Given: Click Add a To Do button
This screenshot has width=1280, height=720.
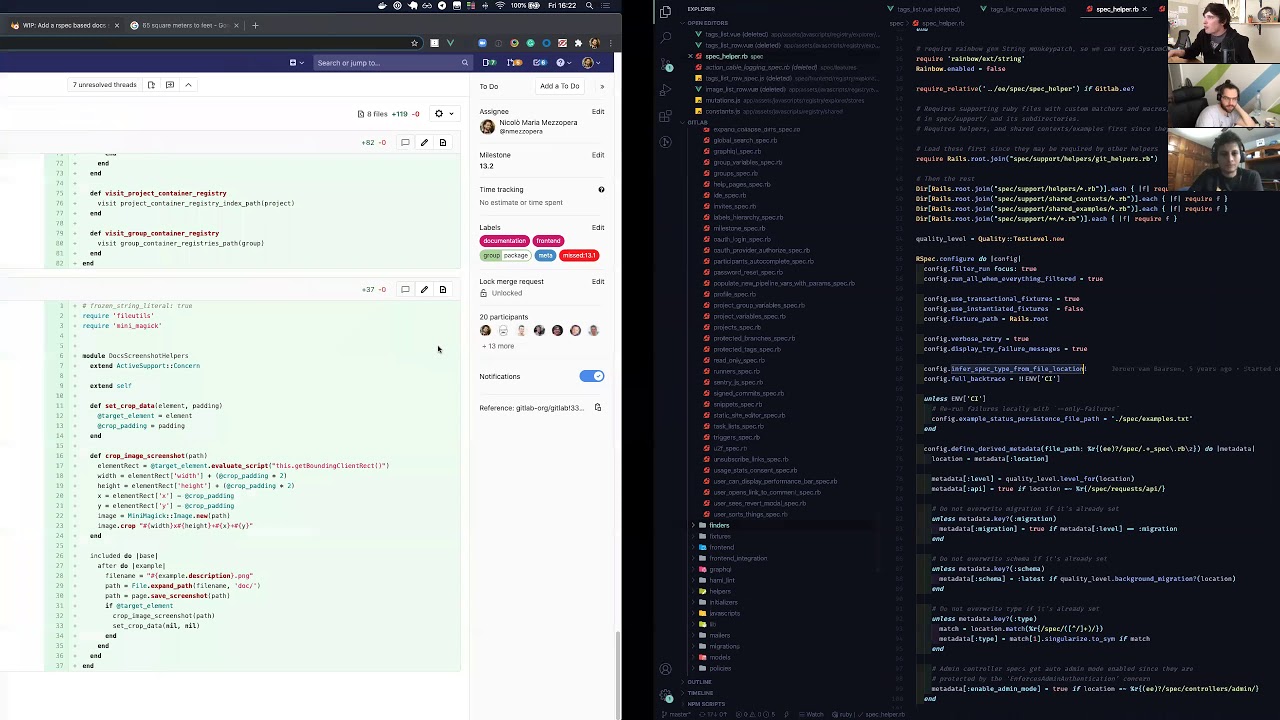Looking at the screenshot, I should pyautogui.click(x=559, y=86).
